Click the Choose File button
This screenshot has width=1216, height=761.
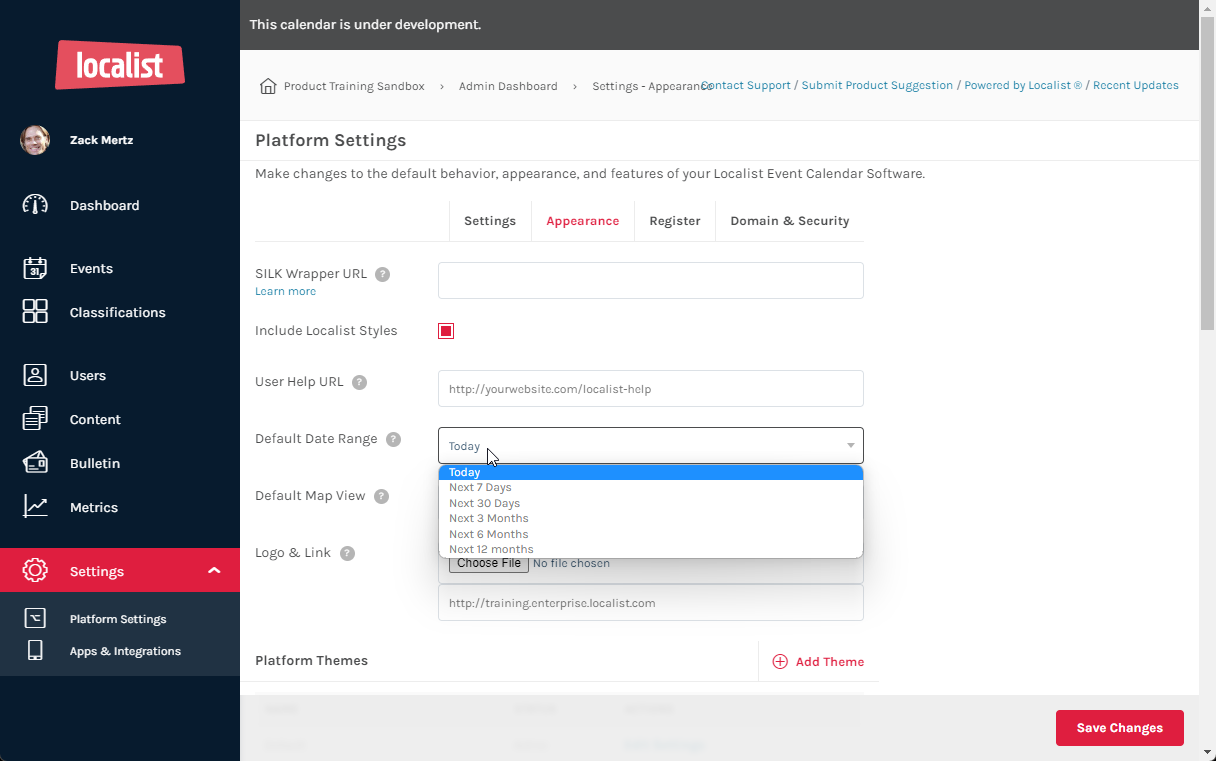click(489, 563)
